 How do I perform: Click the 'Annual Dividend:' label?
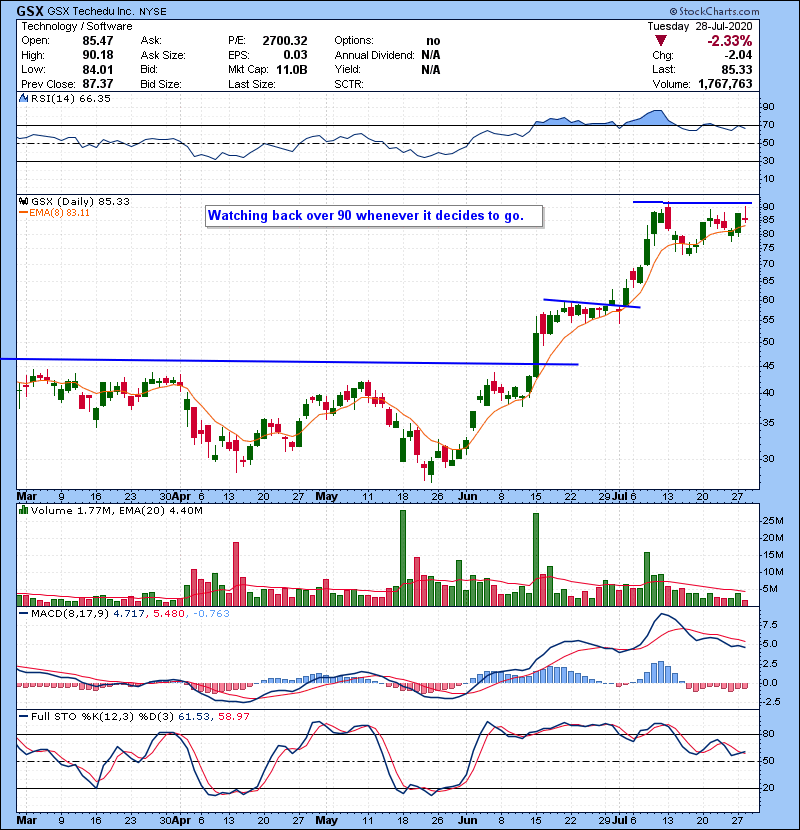click(374, 55)
